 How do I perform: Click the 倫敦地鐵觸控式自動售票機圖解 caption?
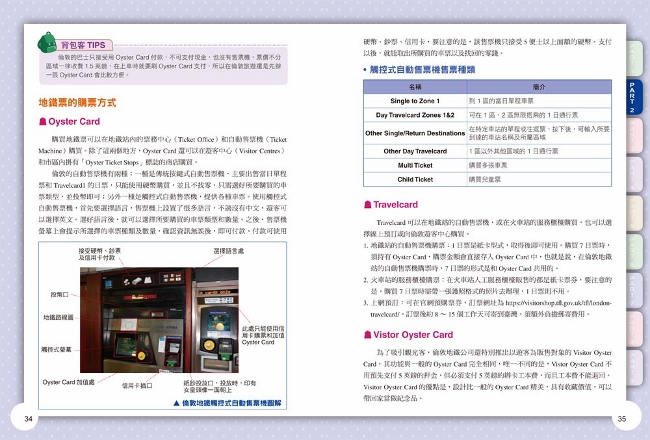[232, 403]
